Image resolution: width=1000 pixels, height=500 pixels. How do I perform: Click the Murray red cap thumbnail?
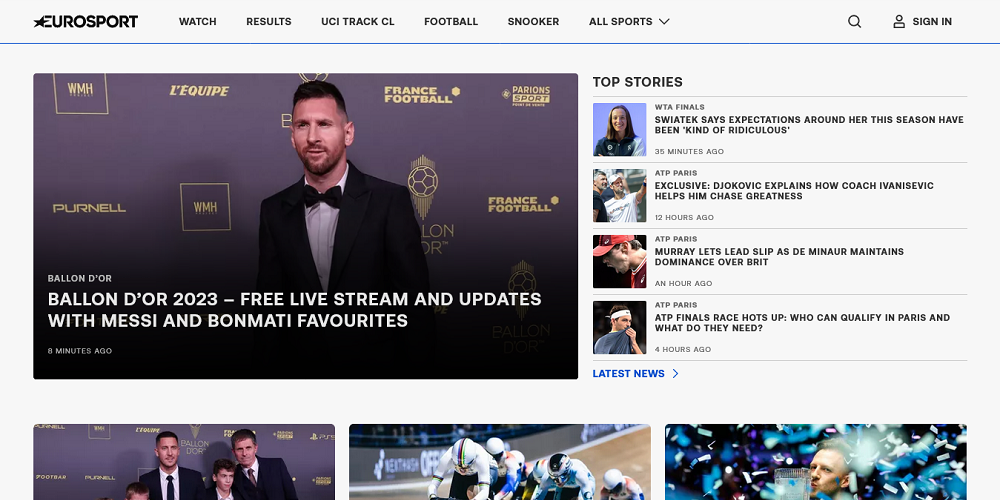point(619,261)
